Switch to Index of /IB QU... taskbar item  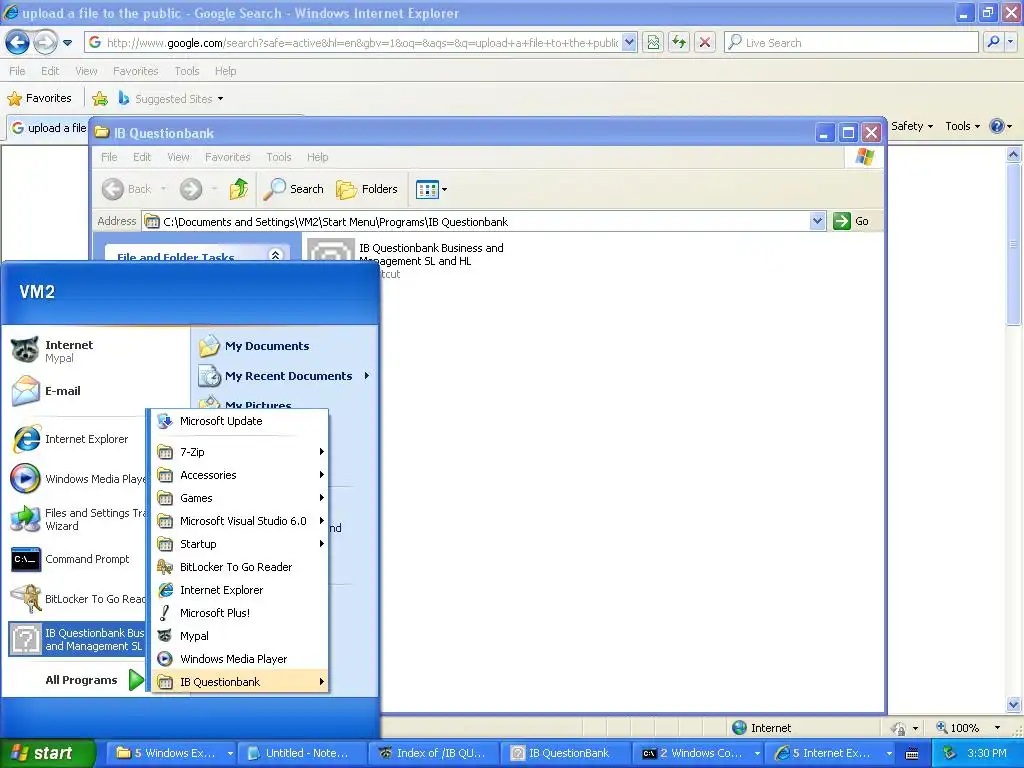pos(434,753)
